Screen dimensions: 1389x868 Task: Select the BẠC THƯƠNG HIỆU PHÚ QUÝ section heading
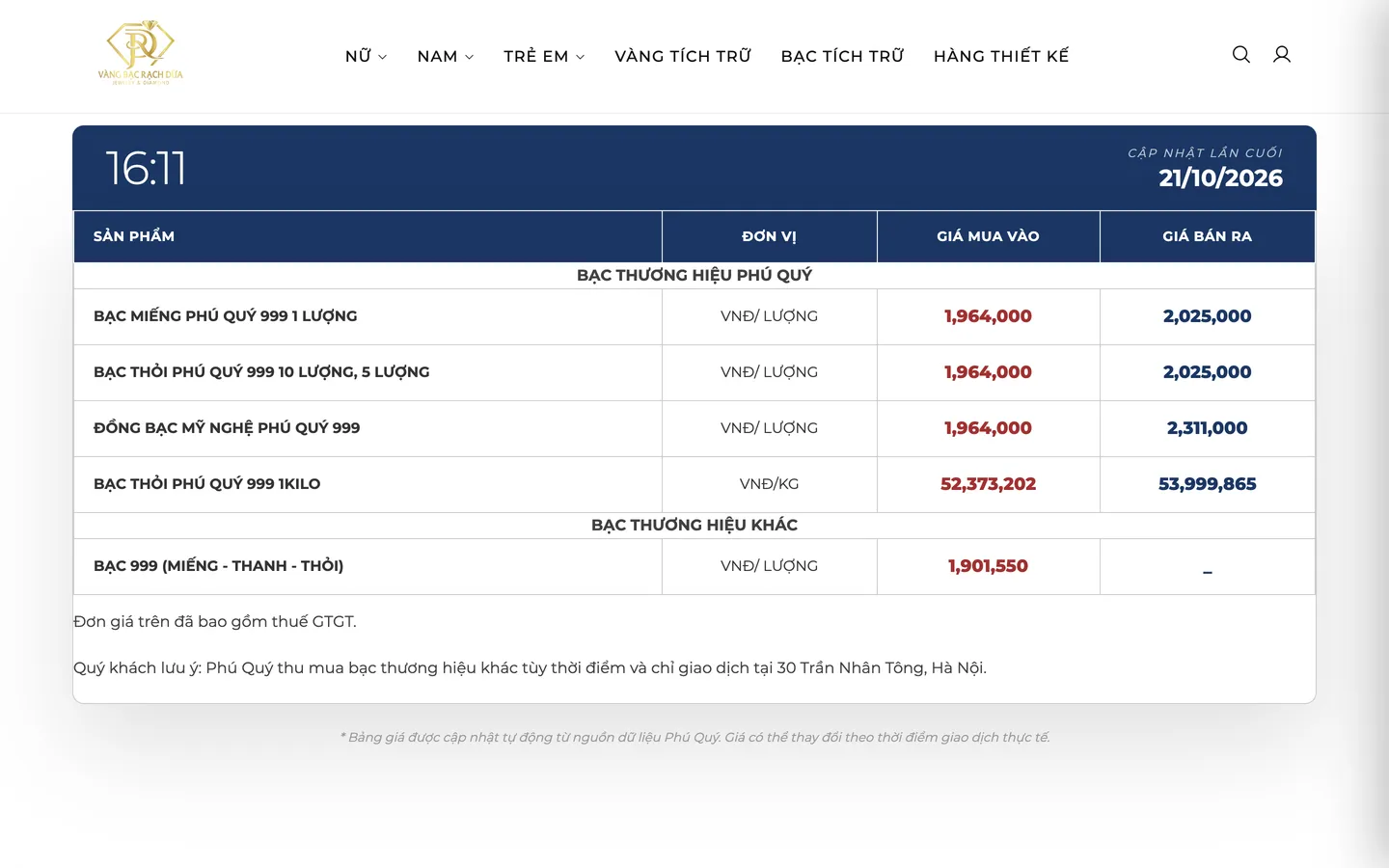tap(694, 276)
